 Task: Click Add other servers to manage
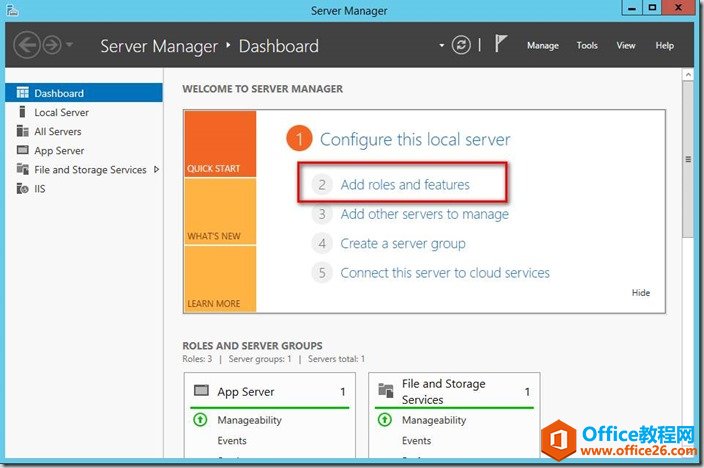(425, 214)
